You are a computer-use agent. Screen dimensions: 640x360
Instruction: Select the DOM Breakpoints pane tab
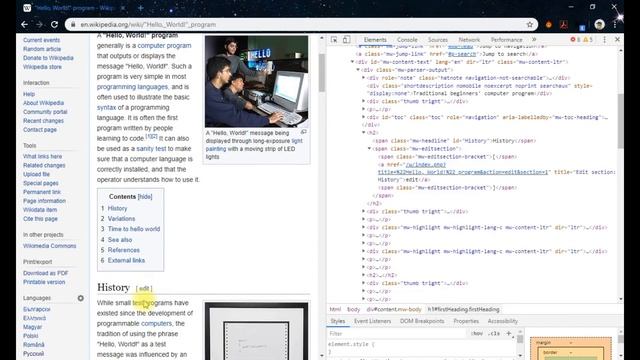pos(422,321)
